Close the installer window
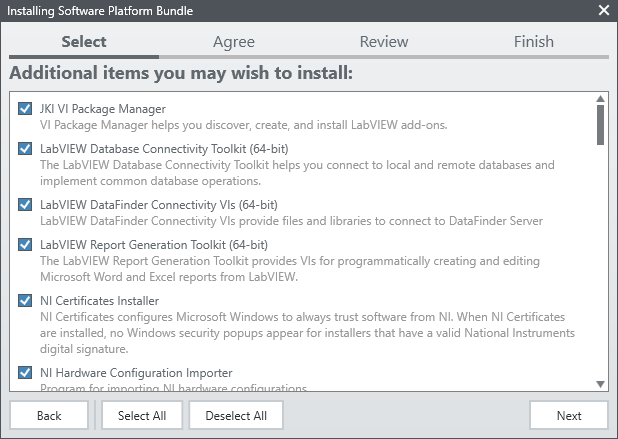This screenshot has height=439, width=618. [x=603, y=10]
